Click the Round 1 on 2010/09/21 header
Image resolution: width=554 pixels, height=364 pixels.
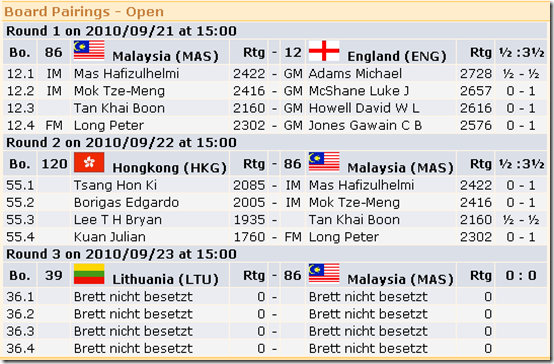pyautogui.click(x=121, y=31)
